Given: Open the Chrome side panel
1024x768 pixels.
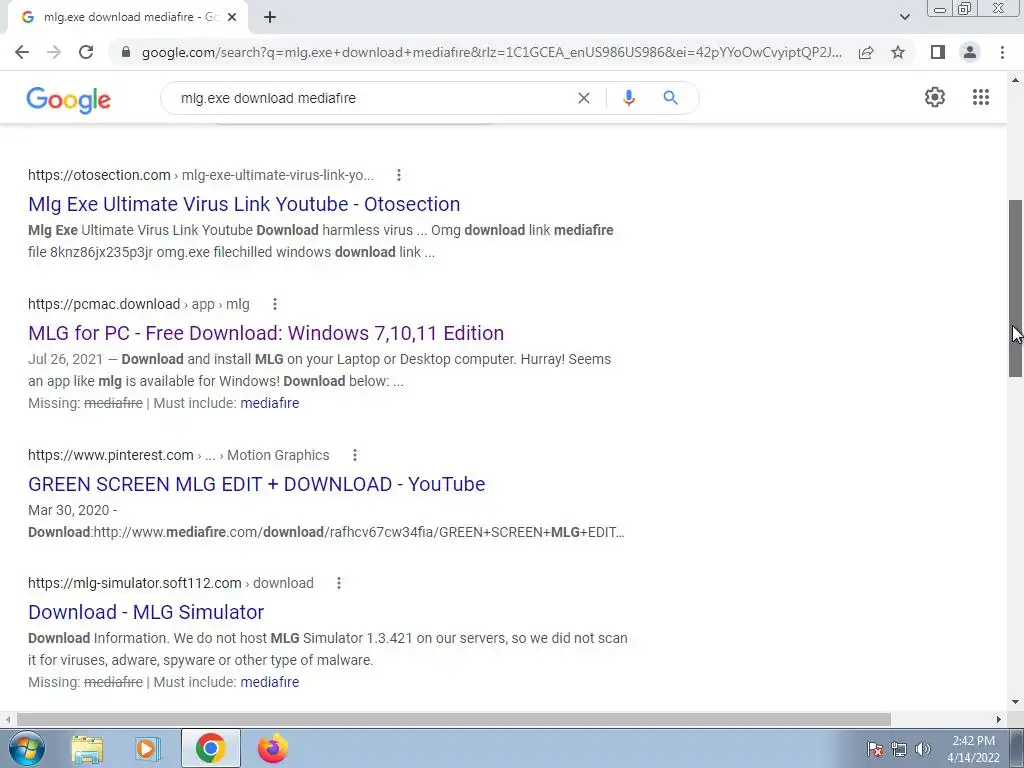Looking at the screenshot, I should pyautogui.click(x=938, y=52).
